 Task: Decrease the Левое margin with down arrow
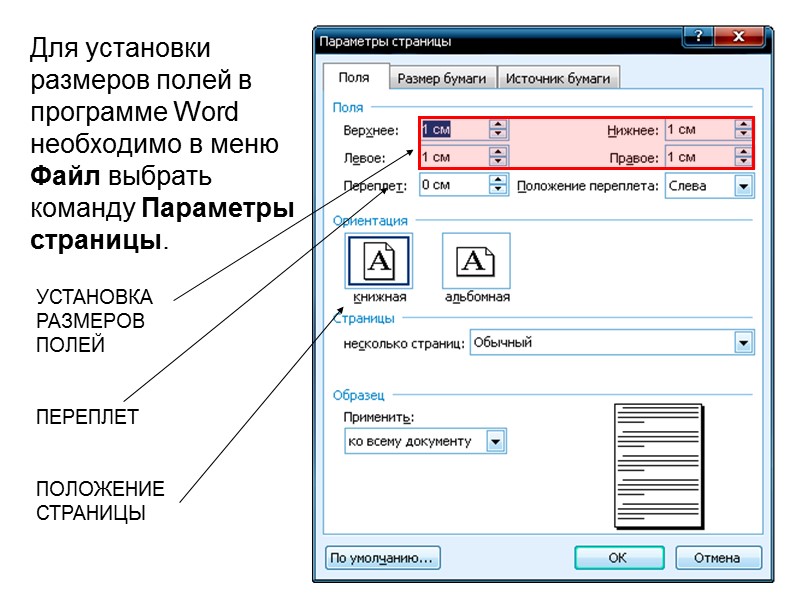[x=498, y=162]
